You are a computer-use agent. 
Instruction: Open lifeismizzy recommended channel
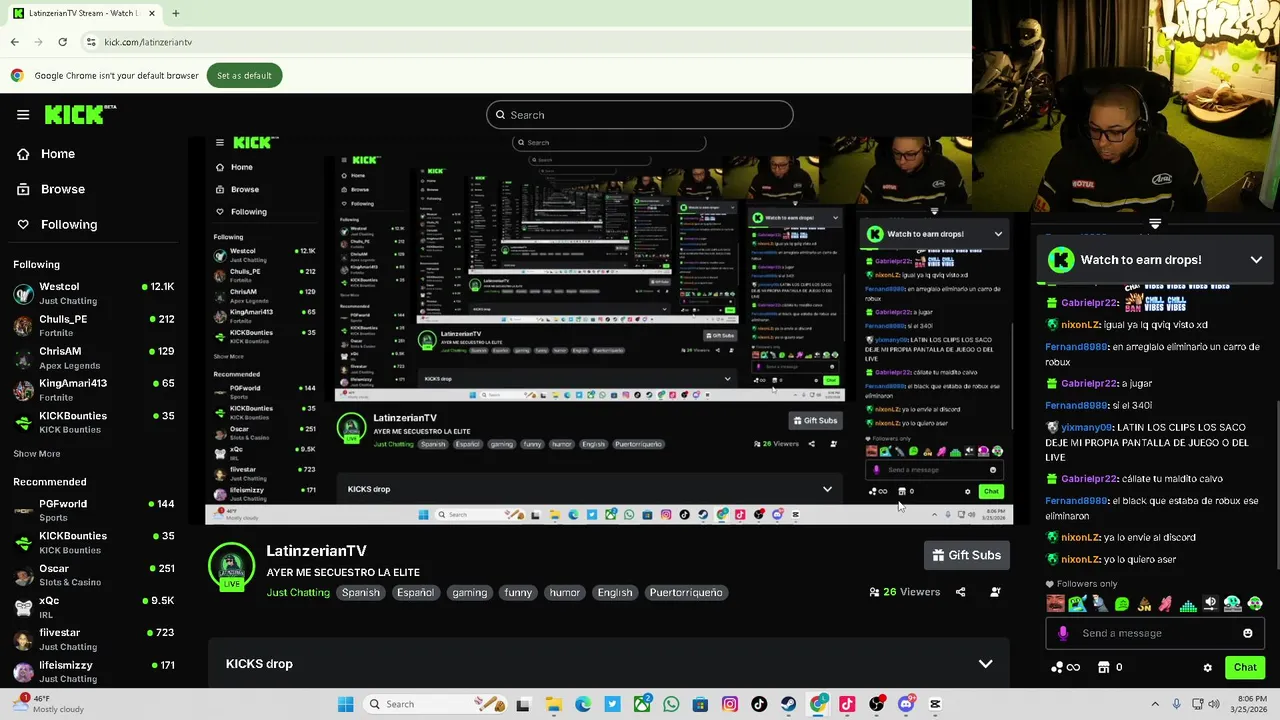(x=94, y=671)
